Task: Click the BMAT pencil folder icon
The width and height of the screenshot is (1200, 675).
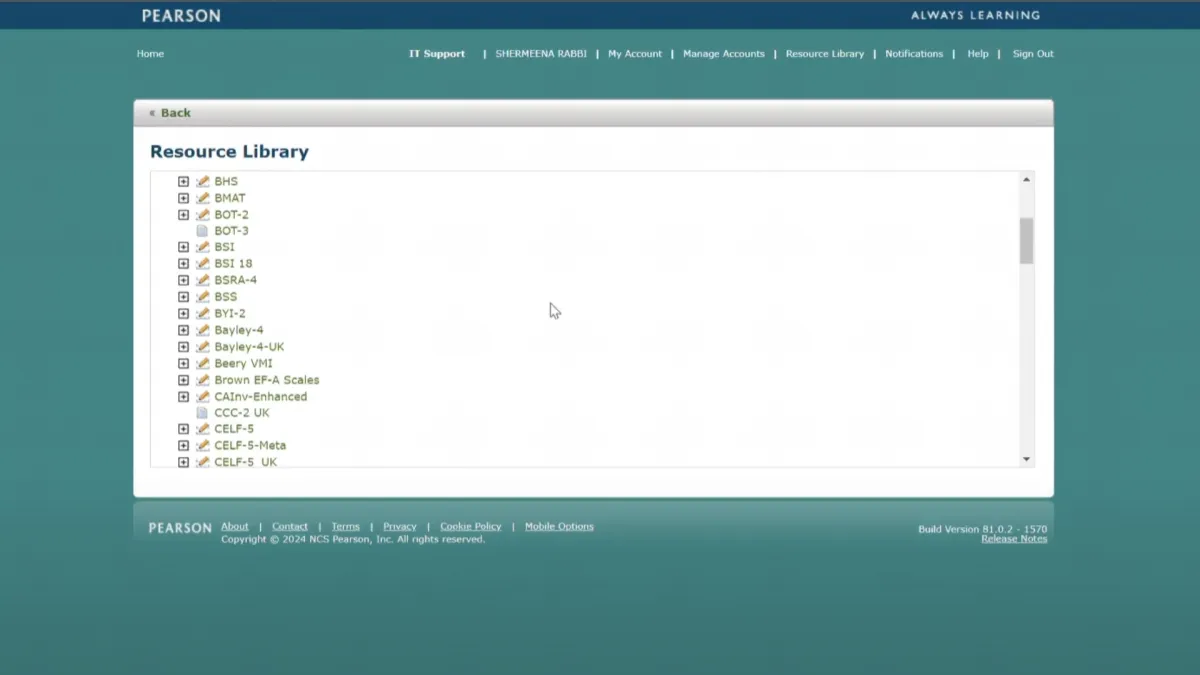Action: pos(202,198)
